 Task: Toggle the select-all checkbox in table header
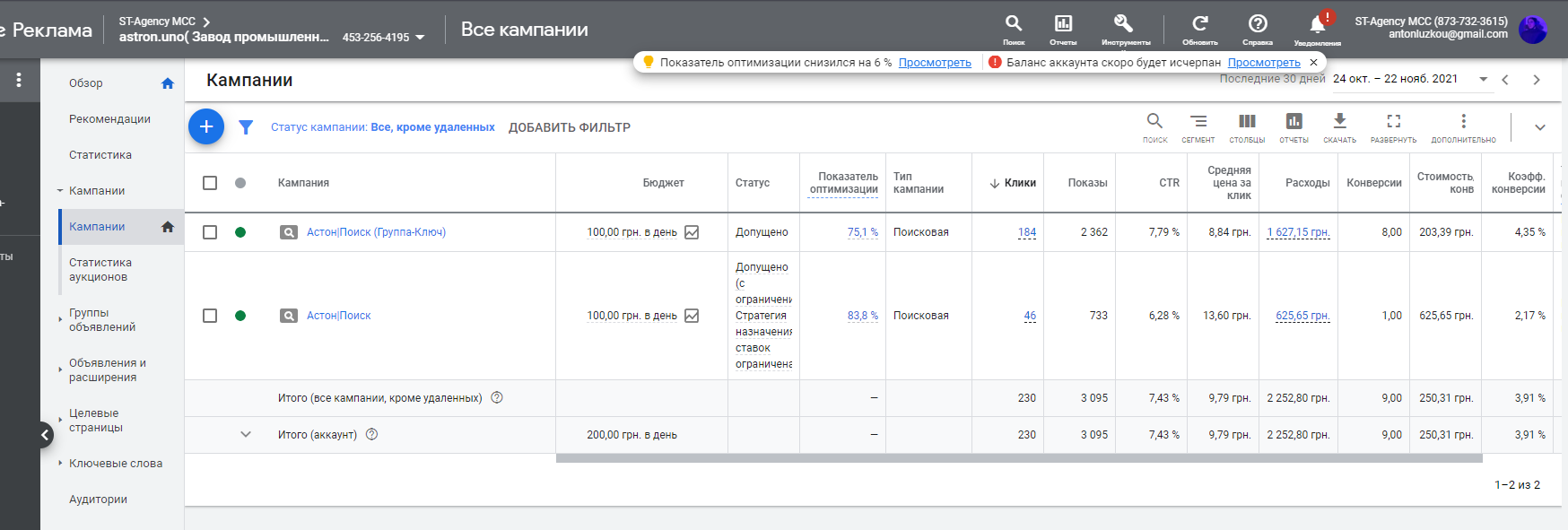(x=210, y=183)
